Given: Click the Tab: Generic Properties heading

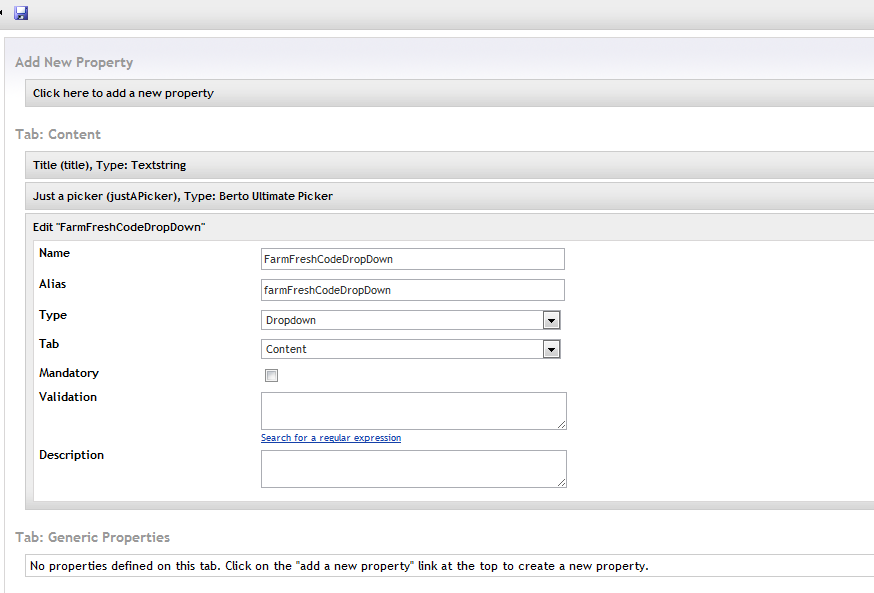Looking at the screenshot, I should (x=93, y=537).
